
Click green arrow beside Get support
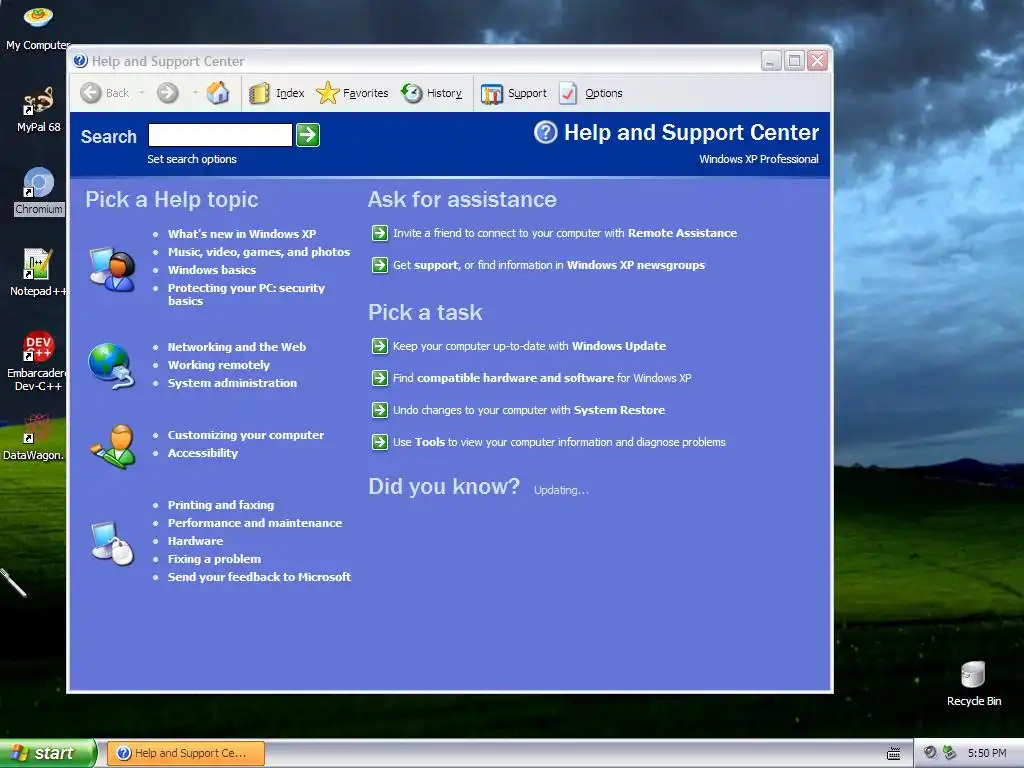pyautogui.click(x=380, y=265)
